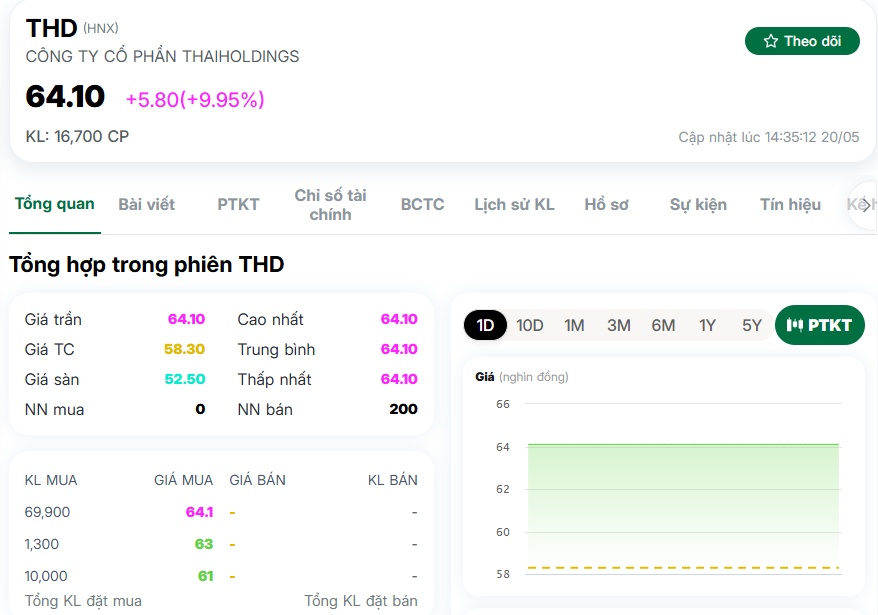Click the buy price 63
This screenshot has width=878, height=615.
[204, 544]
